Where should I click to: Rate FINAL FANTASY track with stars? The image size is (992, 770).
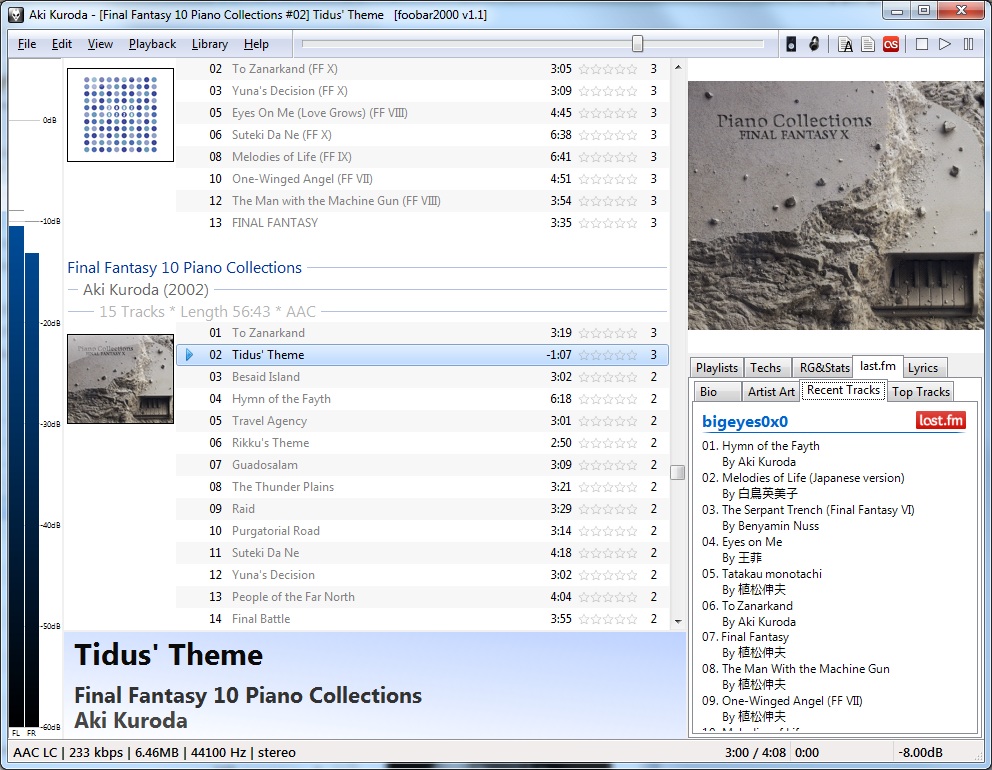607,223
